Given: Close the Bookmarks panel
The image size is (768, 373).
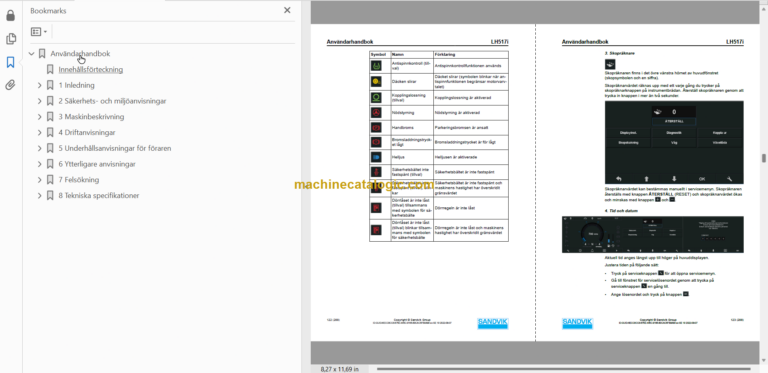Looking at the screenshot, I should point(287,10).
